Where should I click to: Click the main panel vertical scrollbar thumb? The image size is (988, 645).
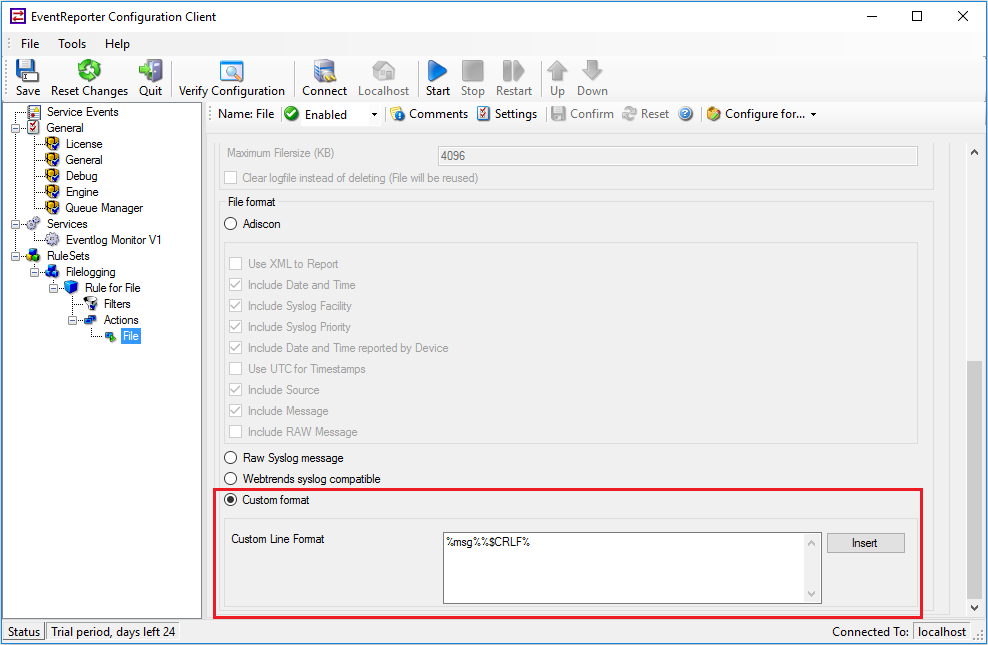974,480
